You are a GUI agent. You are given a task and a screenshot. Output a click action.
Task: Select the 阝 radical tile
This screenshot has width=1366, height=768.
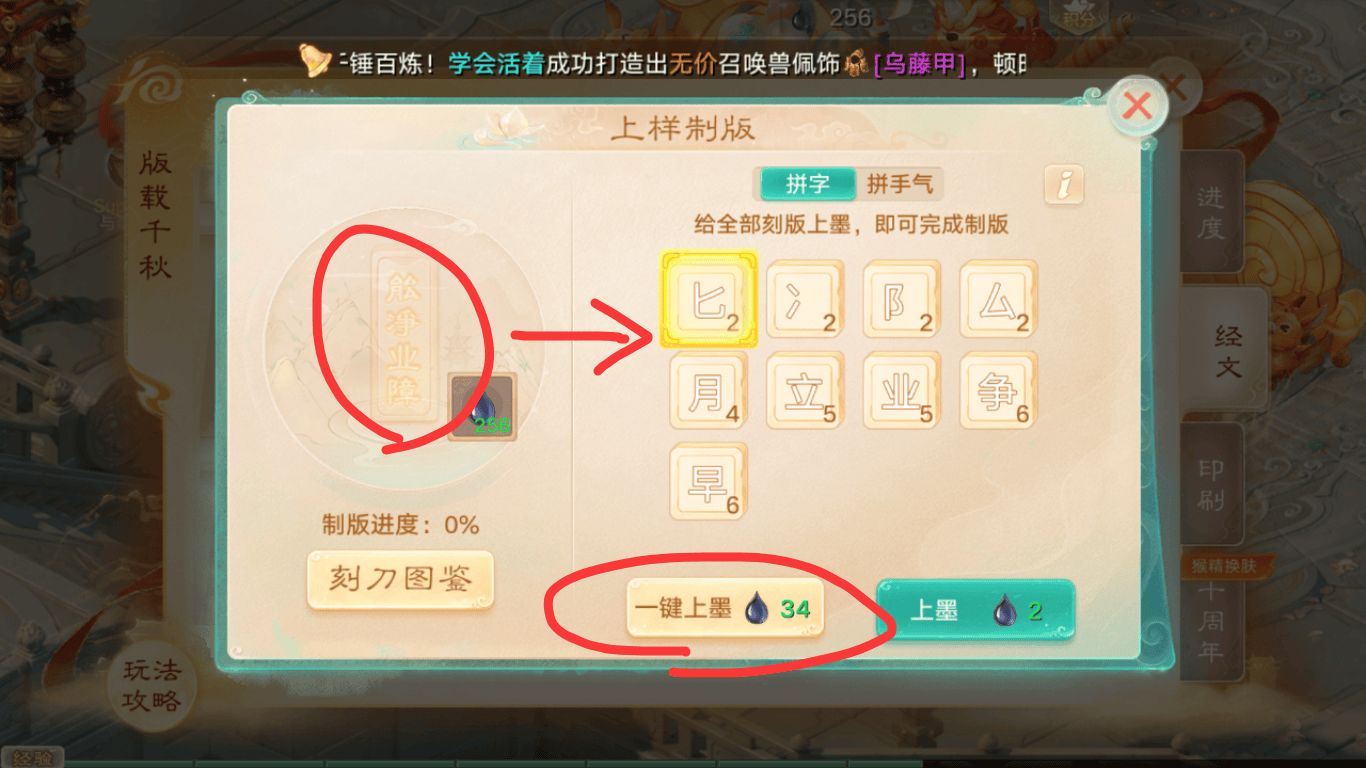902,299
